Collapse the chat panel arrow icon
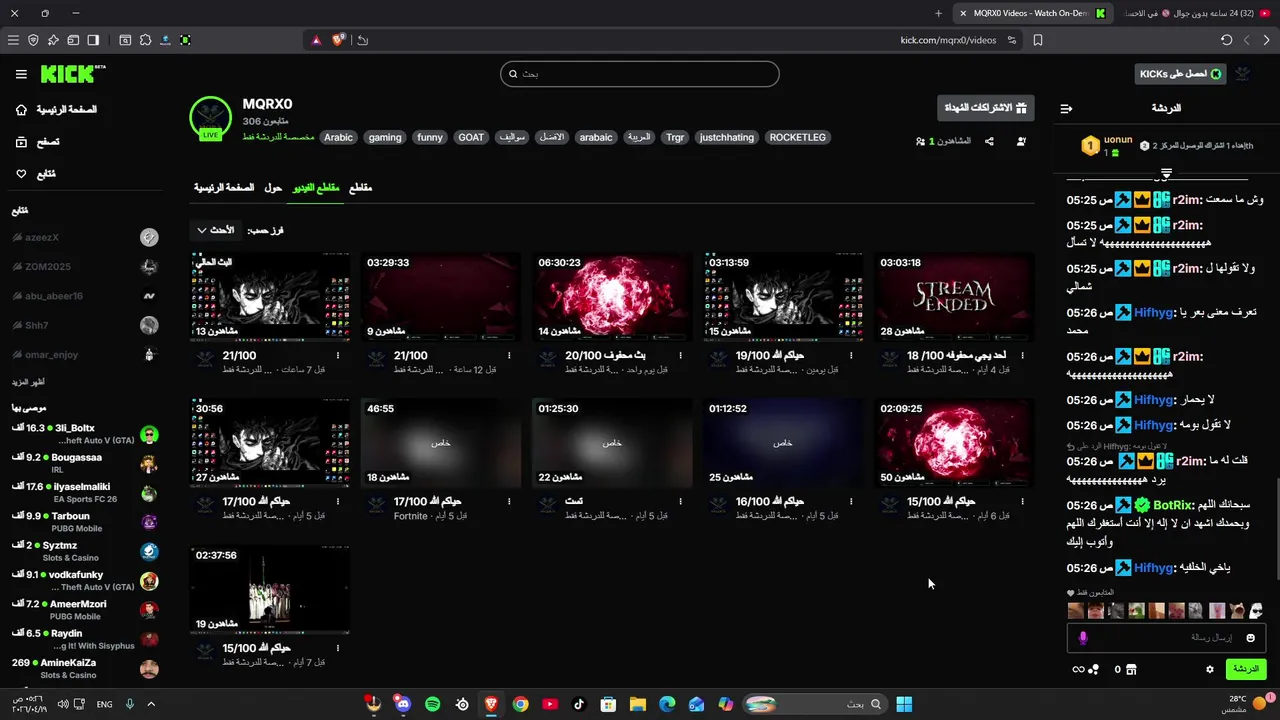The height and width of the screenshot is (720, 1280). [x=1066, y=108]
